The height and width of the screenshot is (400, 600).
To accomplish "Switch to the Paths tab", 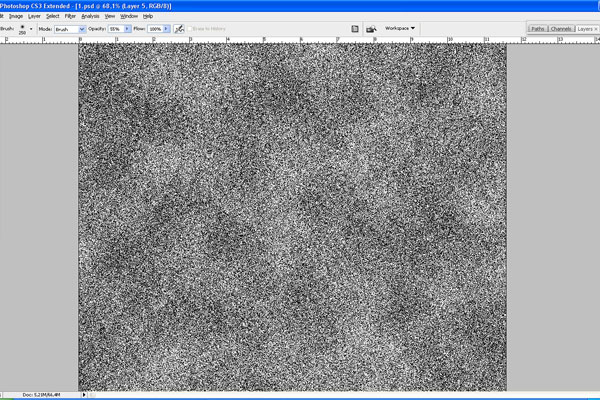I will pyautogui.click(x=538, y=29).
